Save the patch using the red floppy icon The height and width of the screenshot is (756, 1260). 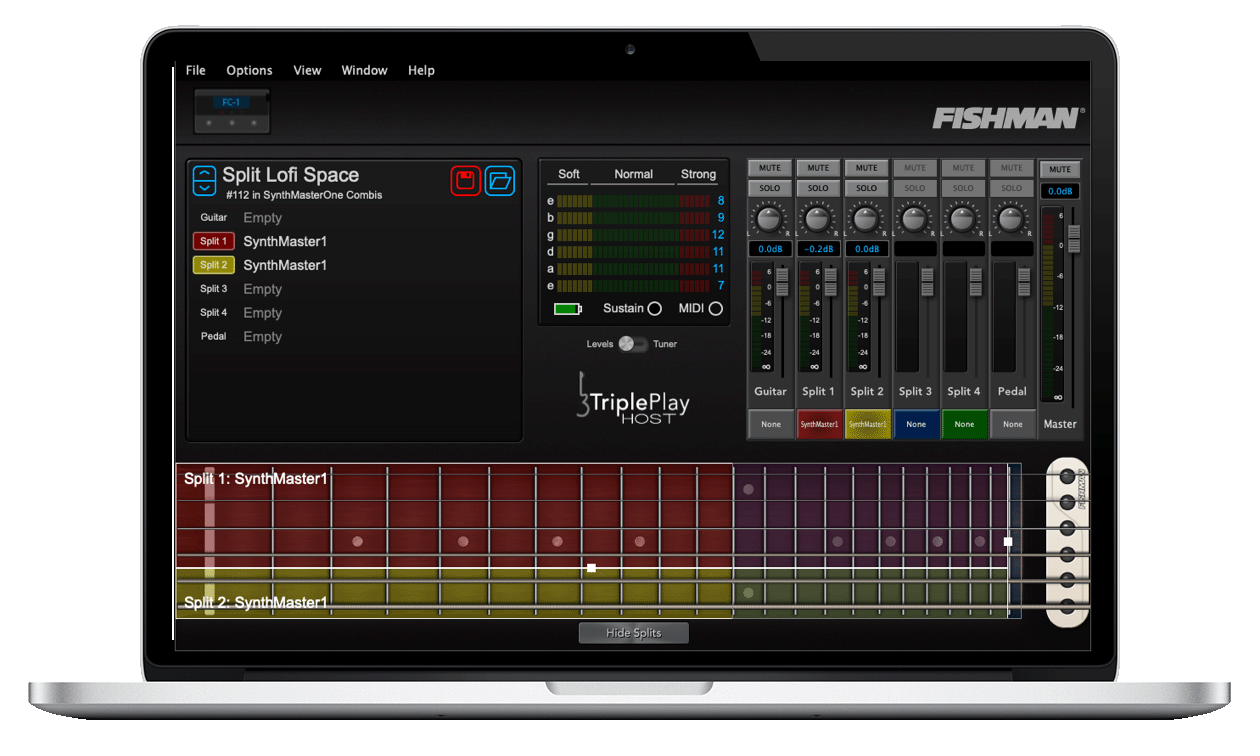pyautogui.click(x=466, y=180)
